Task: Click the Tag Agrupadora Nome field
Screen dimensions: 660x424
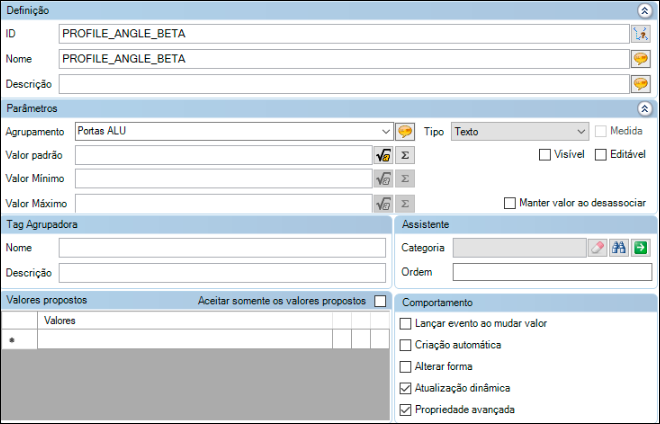Action: (222, 248)
